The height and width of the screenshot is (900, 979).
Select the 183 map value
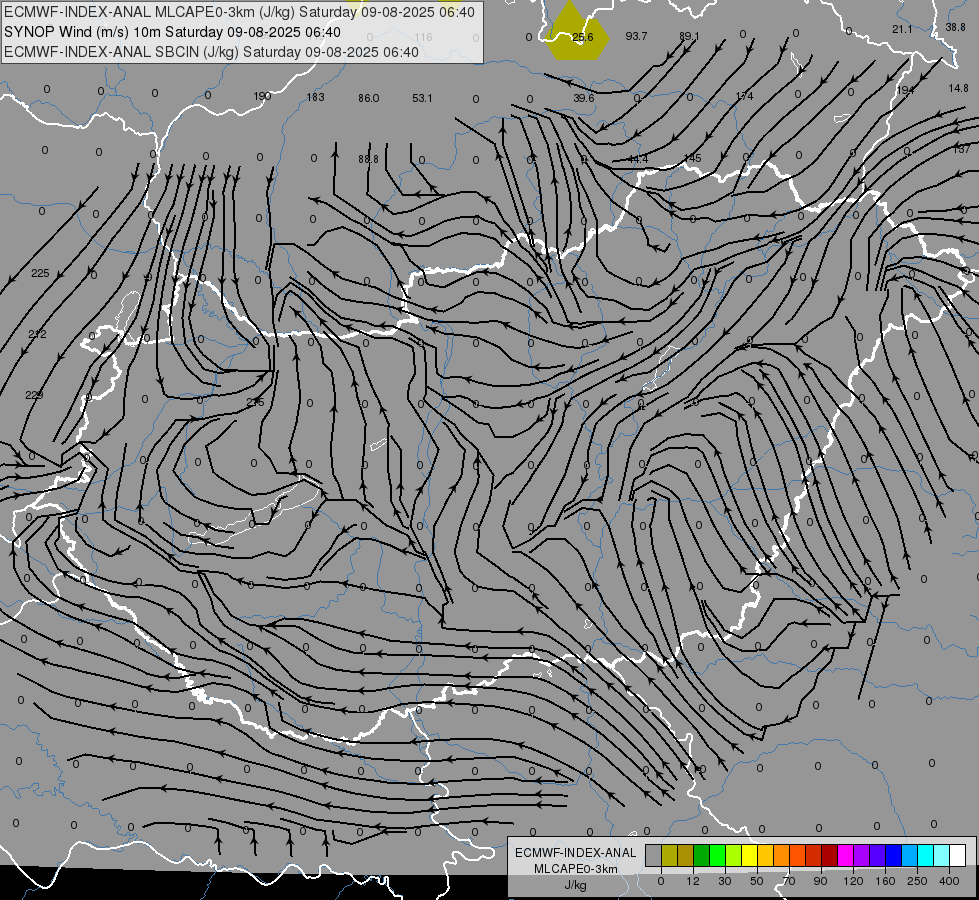coord(315,97)
